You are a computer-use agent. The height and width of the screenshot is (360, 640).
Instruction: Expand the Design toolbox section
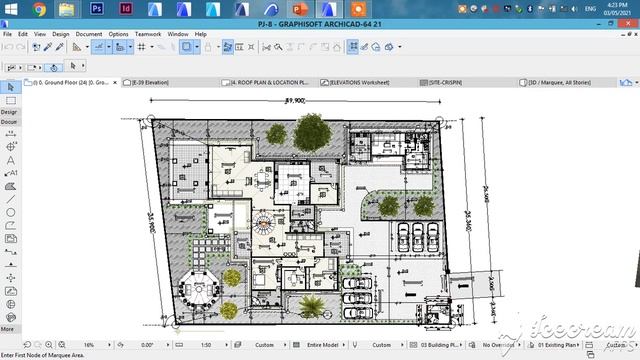(x=9, y=112)
